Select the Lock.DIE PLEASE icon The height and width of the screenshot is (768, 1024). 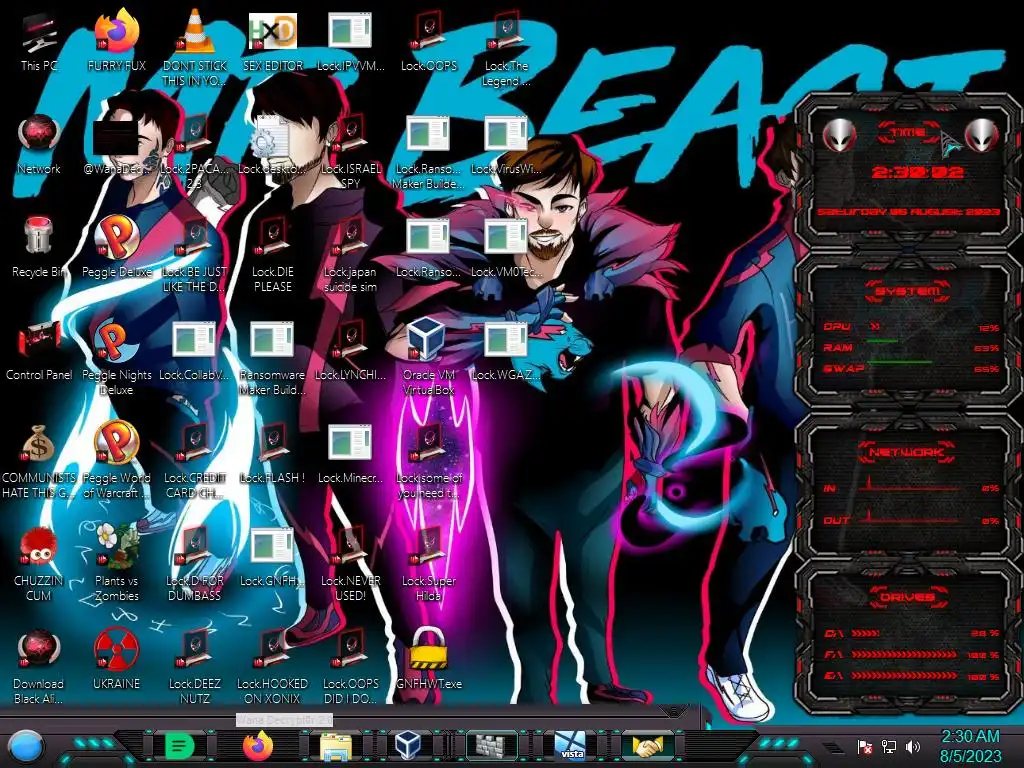pos(273,255)
